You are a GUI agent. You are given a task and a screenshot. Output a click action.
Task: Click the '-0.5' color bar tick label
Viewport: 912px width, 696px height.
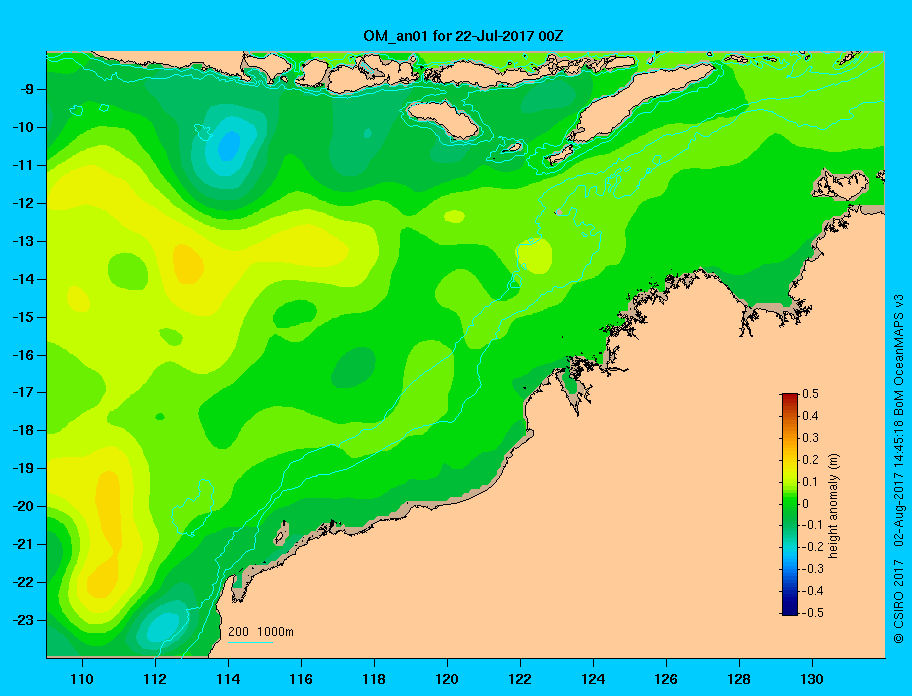pos(813,613)
